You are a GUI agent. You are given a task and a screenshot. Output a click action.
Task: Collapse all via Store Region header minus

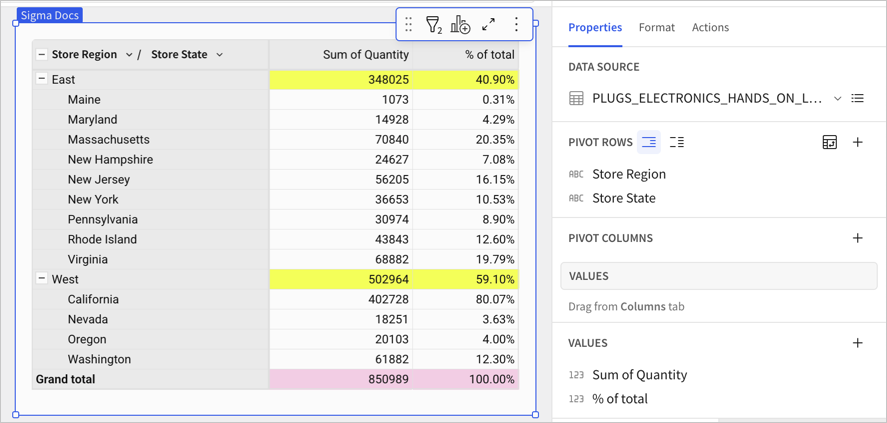[41, 55]
